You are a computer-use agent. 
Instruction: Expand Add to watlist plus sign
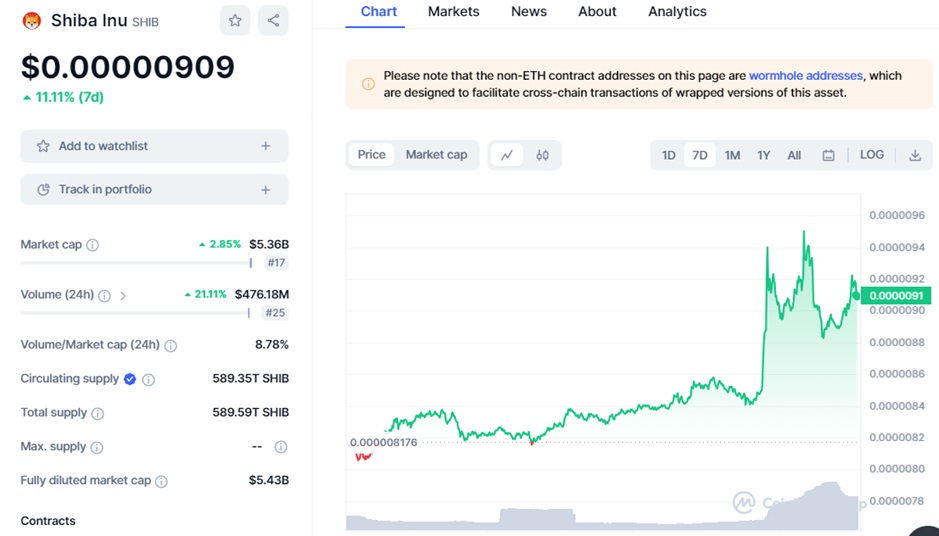click(266, 146)
